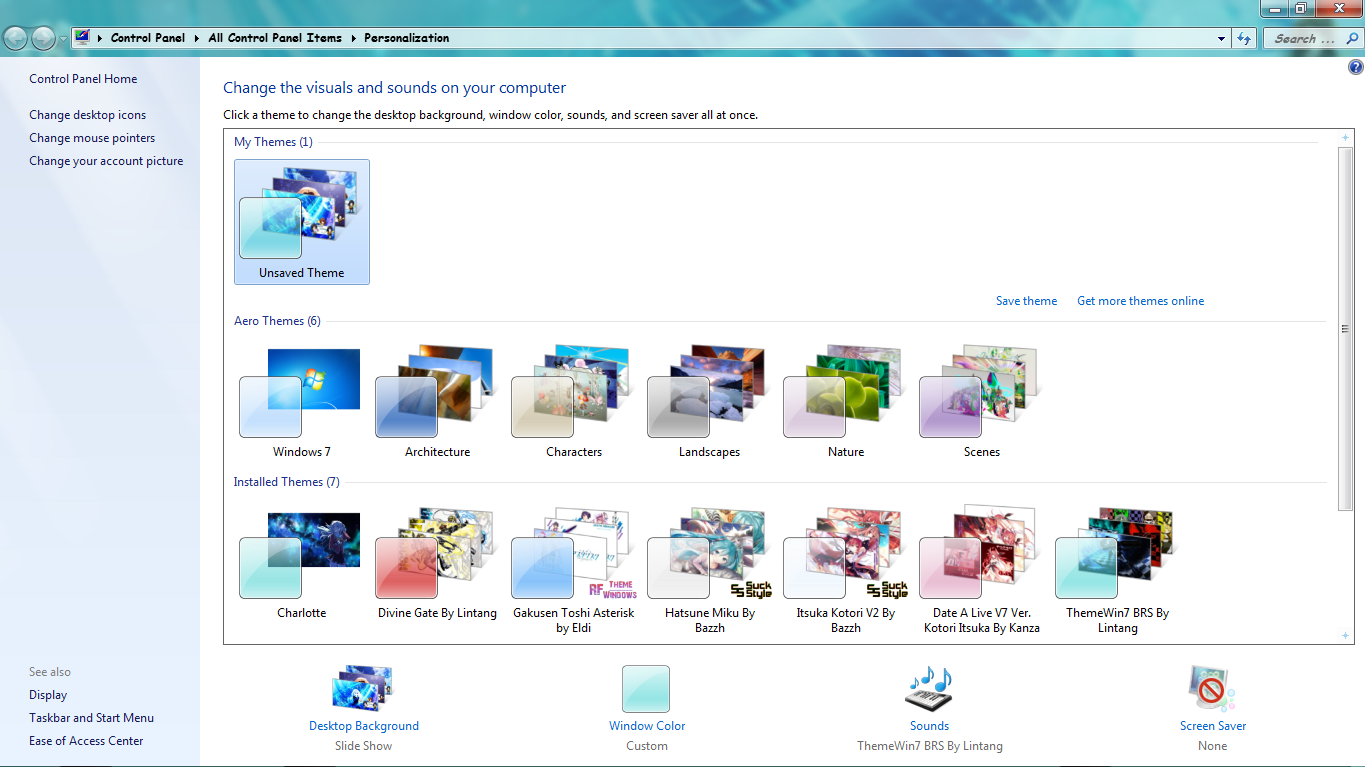This screenshot has width=1365, height=767.
Task: Open the Sounds link
Action: click(x=929, y=726)
